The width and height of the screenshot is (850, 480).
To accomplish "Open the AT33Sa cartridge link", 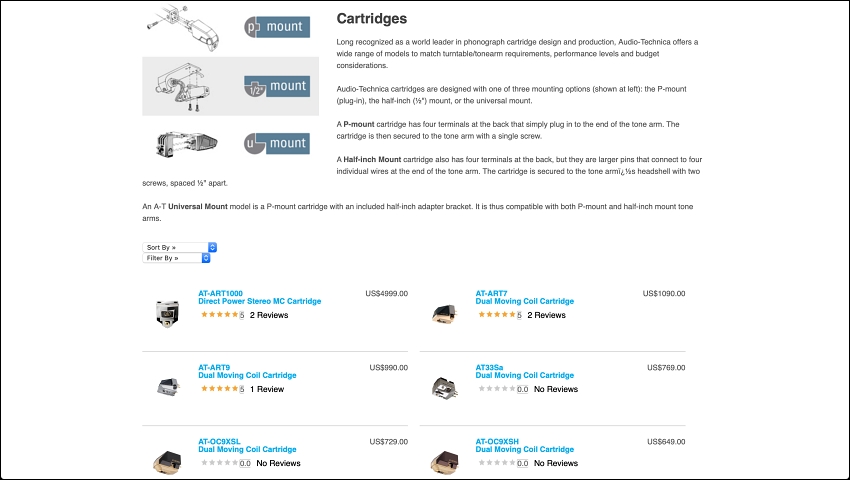I will coord(524,372).
